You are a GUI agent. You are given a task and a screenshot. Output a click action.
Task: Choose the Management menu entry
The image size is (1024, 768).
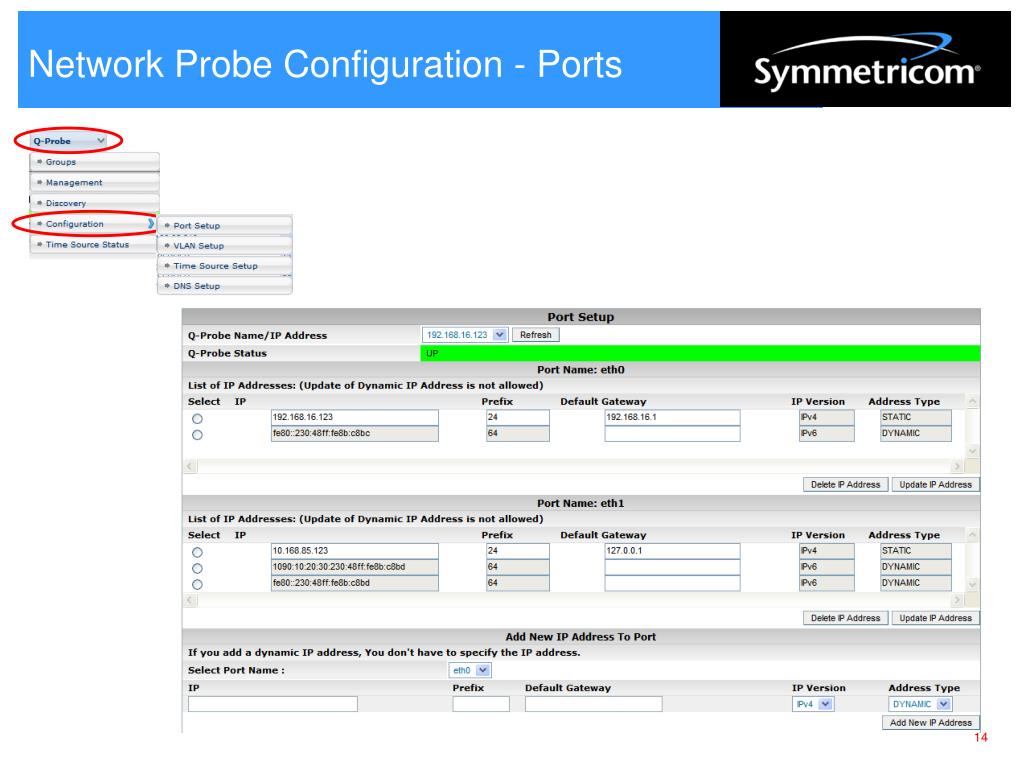[x=95, y=182]
